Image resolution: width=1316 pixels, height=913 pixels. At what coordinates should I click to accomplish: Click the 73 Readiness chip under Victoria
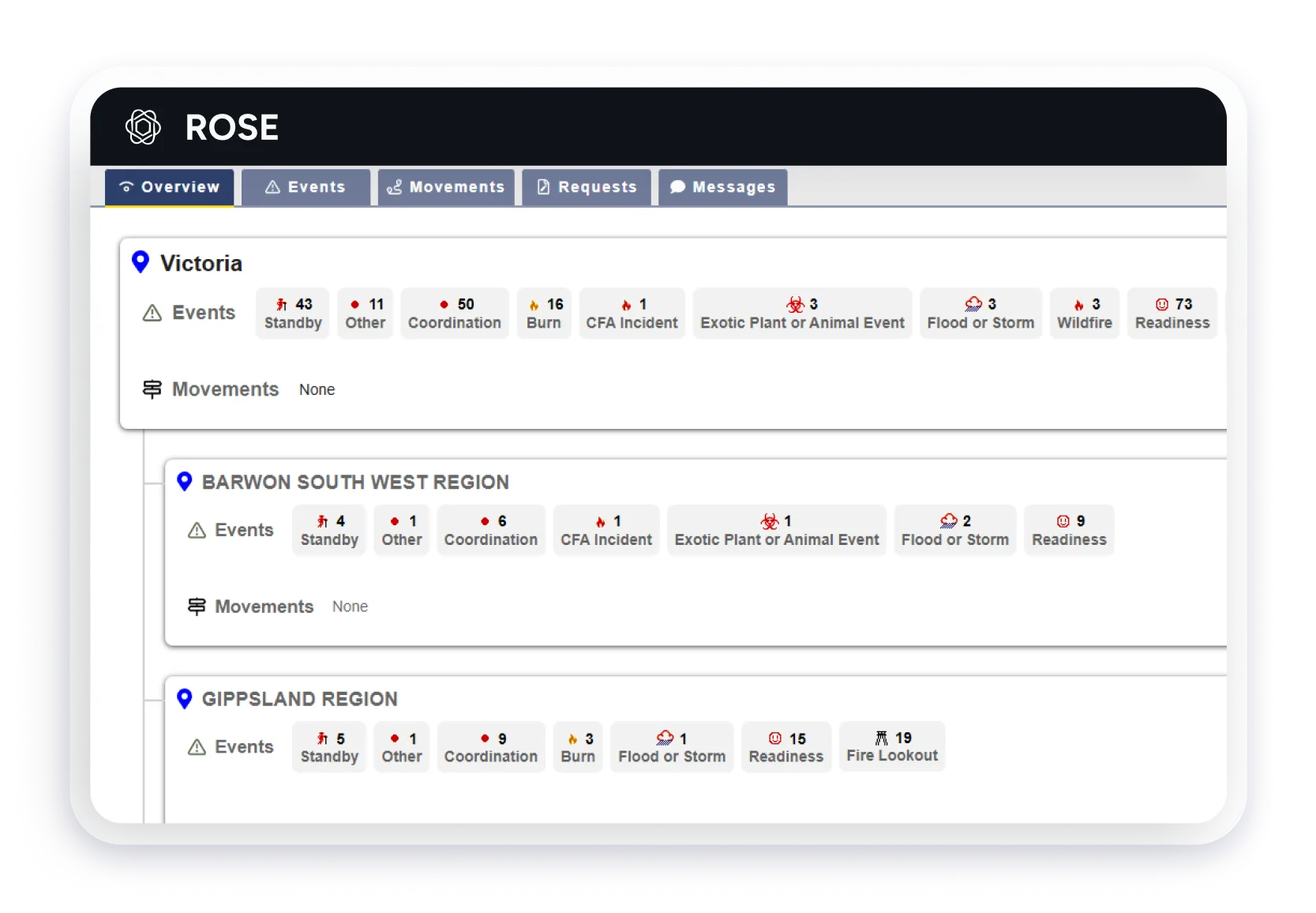tap(1172, 313)
